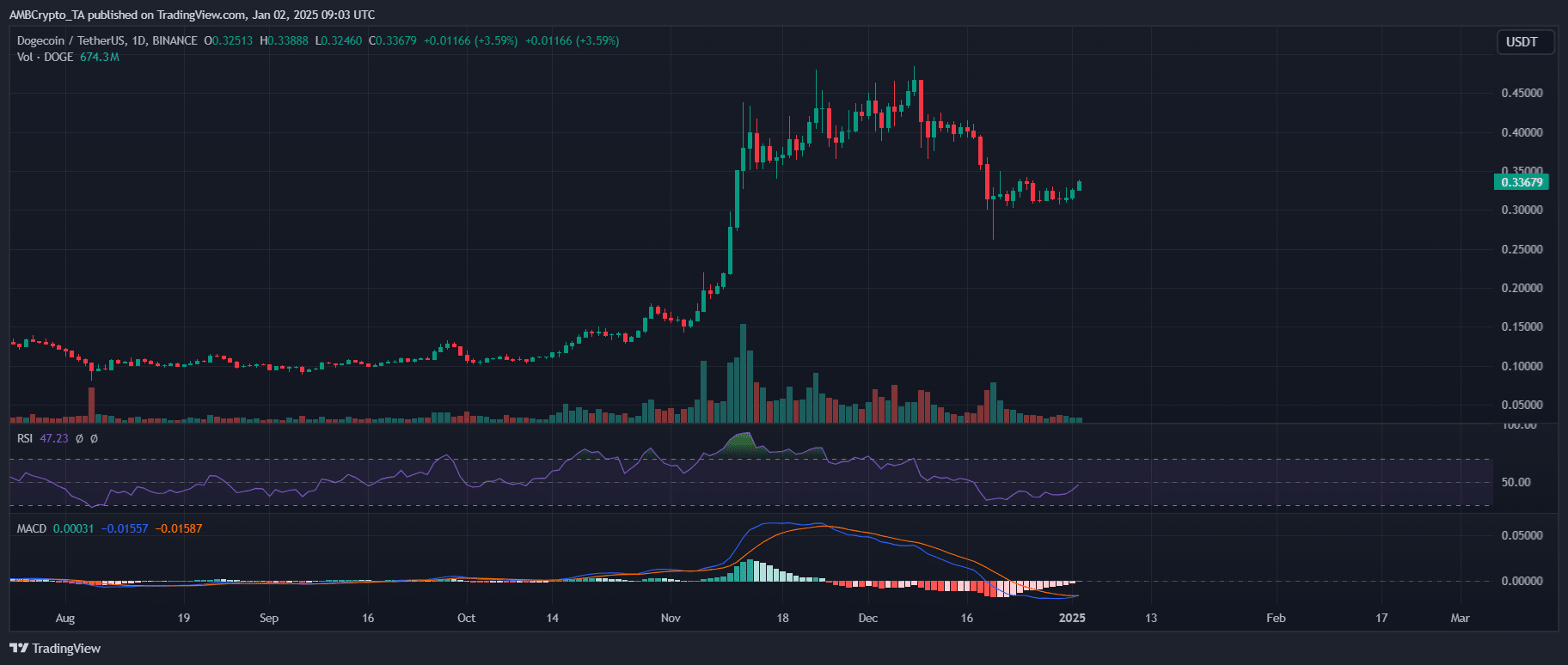Click the 0.45000 price axis label
The height and width of the screenshot is (665, 1568).
tap(1522, 93)
